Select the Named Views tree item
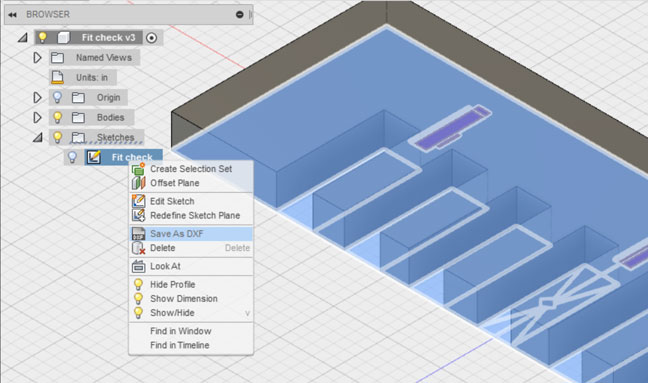This screenshot has width=648, height=383. [x=104, y=58]
